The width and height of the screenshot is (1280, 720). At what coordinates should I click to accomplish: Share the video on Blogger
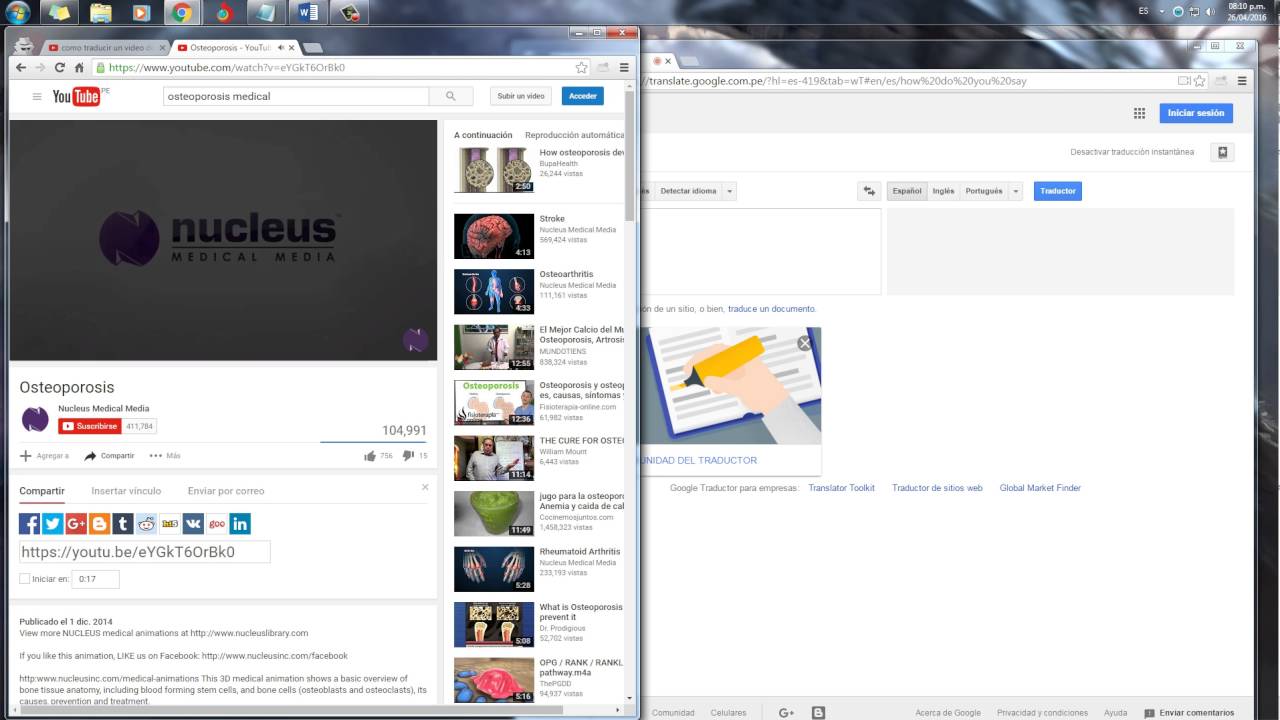100,523
